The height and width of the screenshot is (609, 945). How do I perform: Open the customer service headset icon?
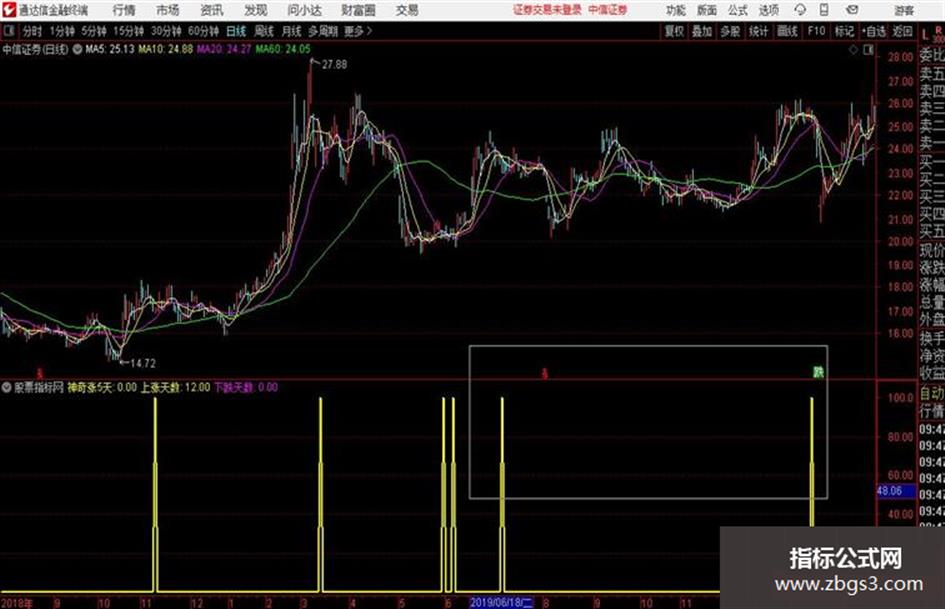800,10
